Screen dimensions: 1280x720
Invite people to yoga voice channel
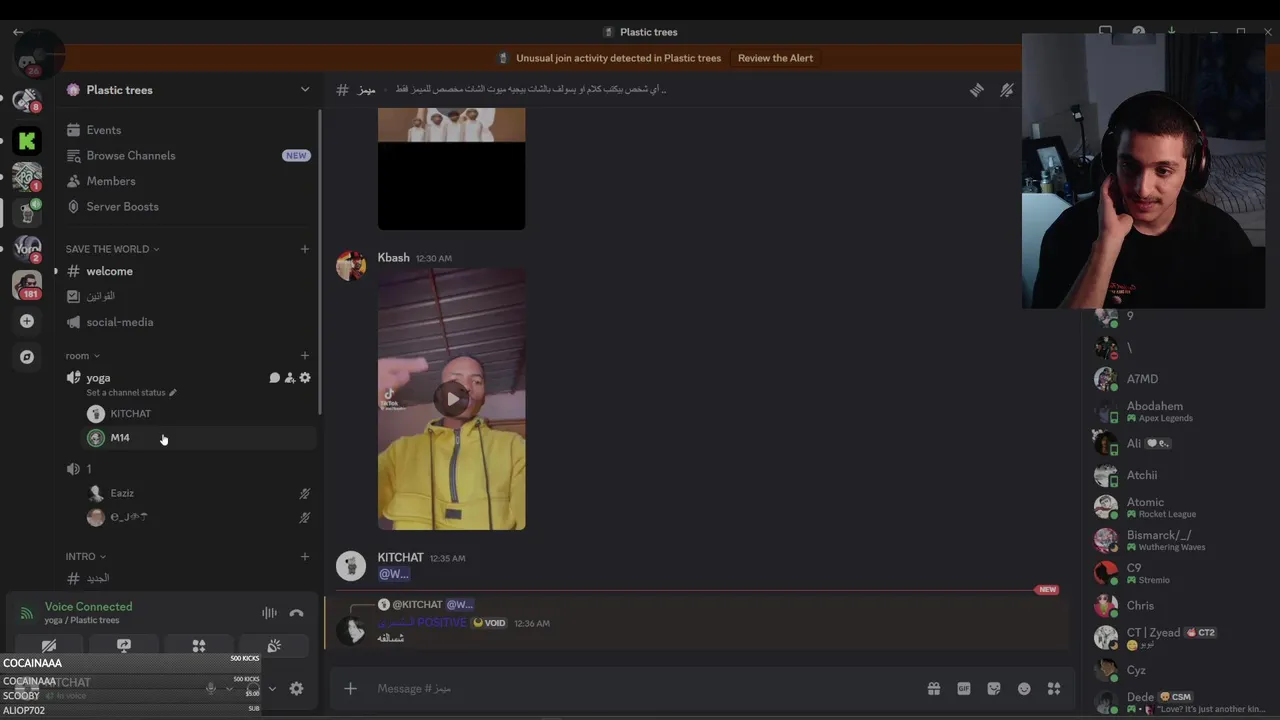(x=289, y=378)
